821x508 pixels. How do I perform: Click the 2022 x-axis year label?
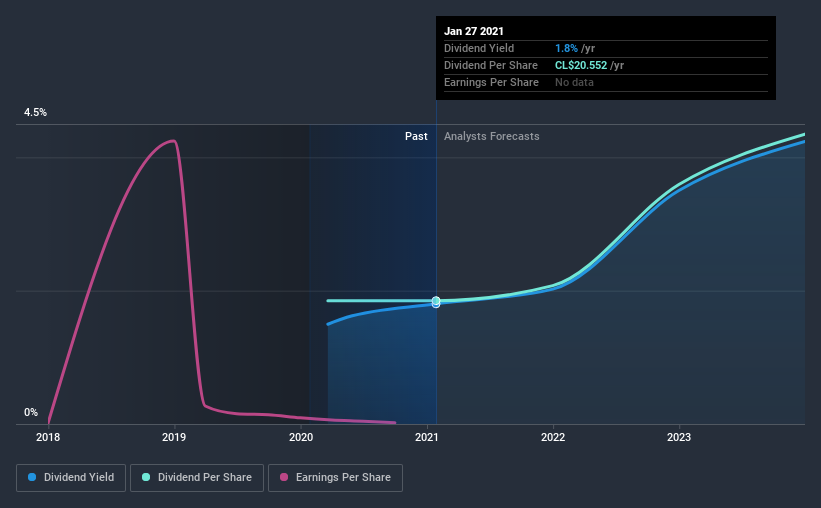553,437
